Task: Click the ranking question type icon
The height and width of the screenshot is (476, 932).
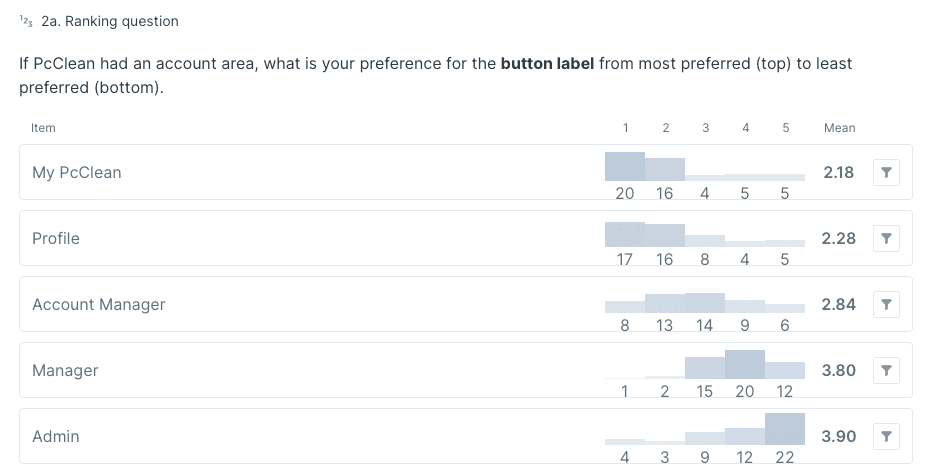Action: [26, 21]
